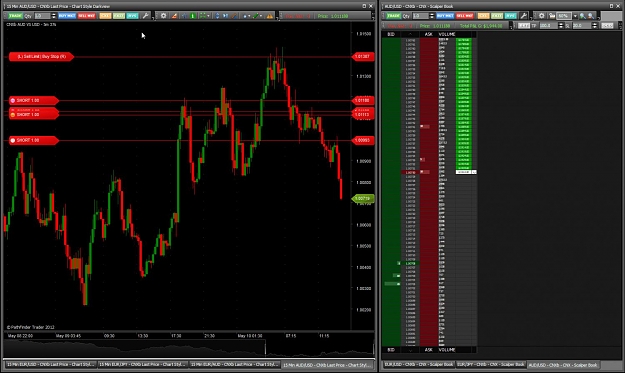Click the Qty input field in chart toolbar
The width and height of the screenshot is (625, 373).
coord(42,16)
